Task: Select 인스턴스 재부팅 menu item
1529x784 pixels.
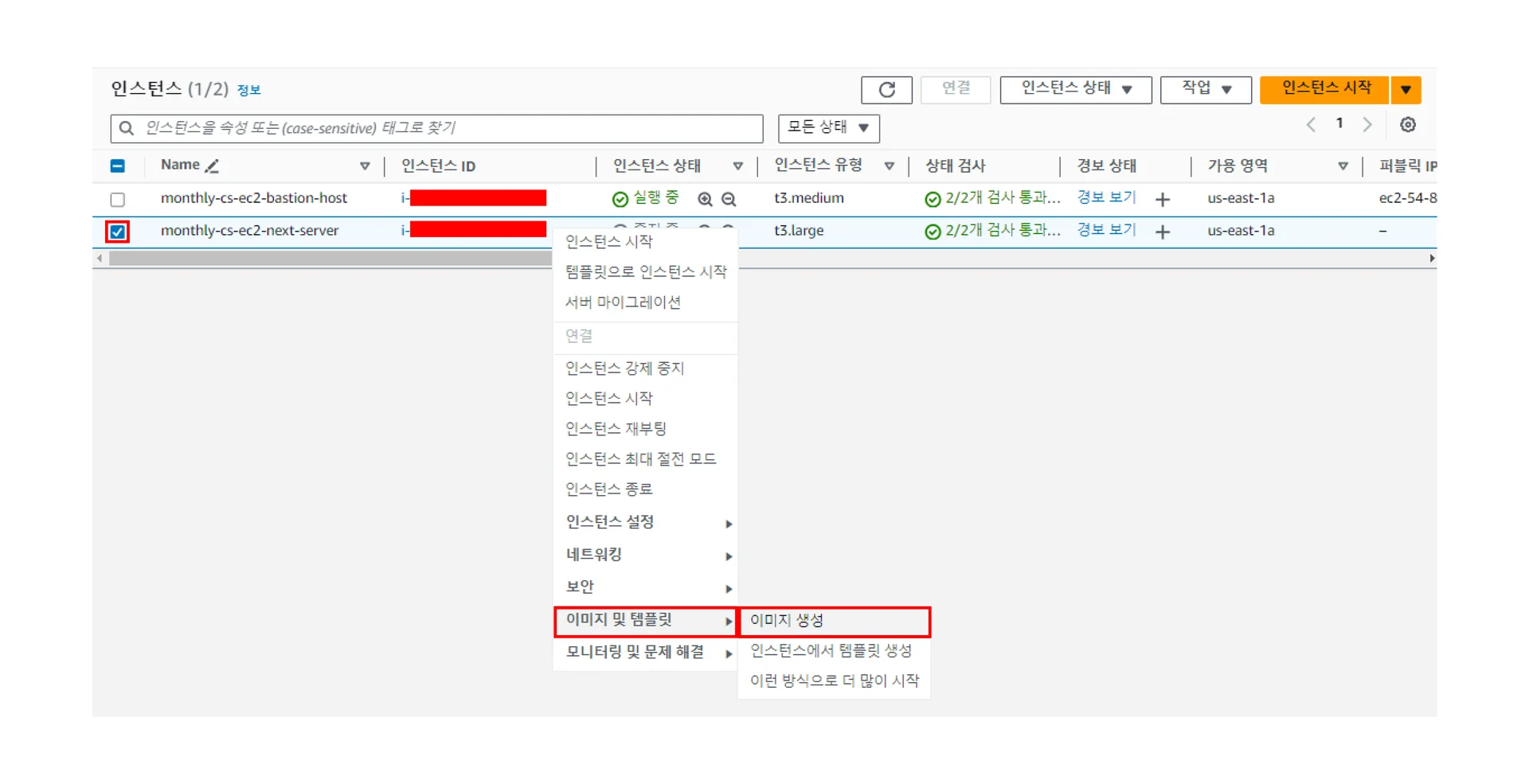Action: tap(645, 429)
